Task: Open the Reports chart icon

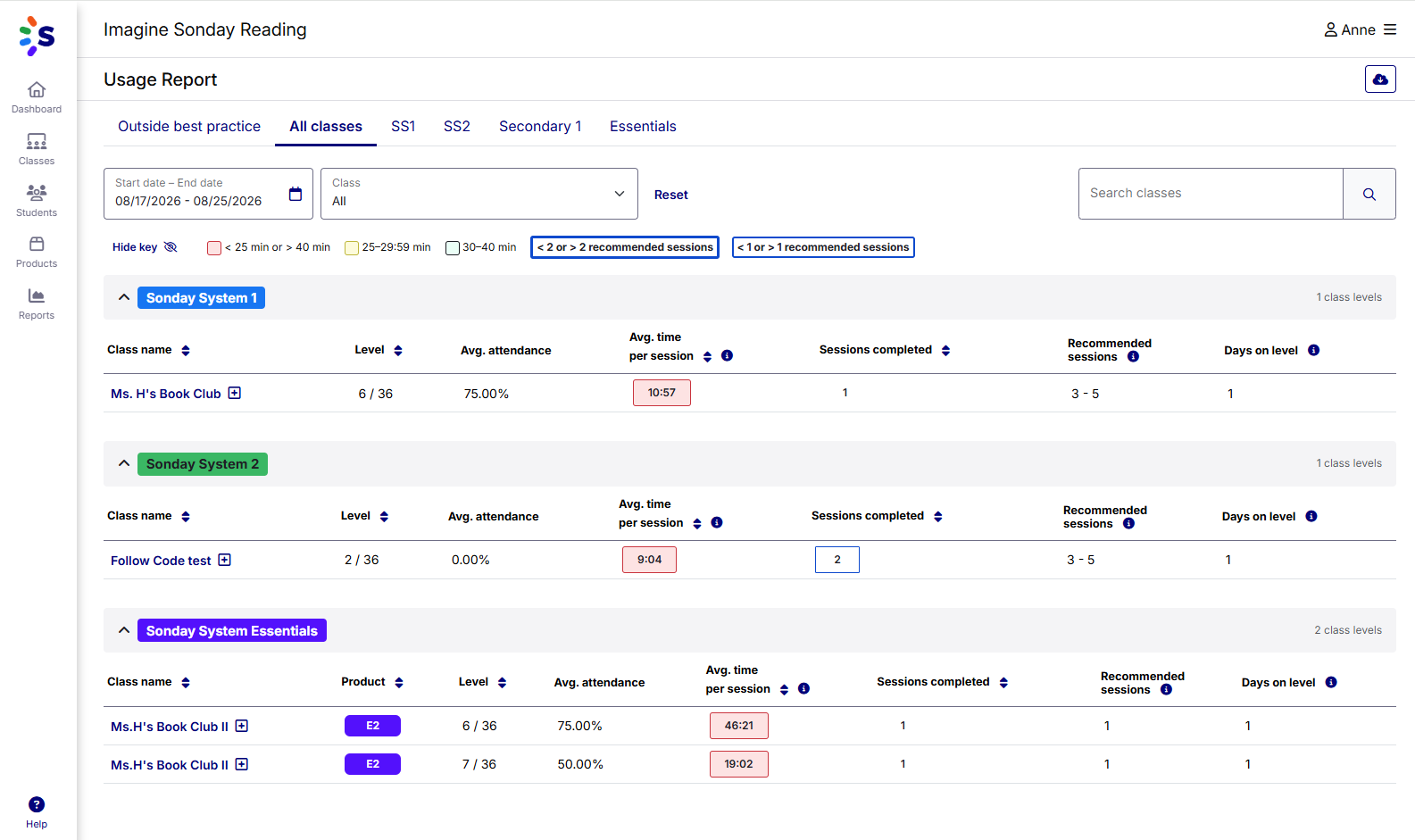Action: [37, 295]
